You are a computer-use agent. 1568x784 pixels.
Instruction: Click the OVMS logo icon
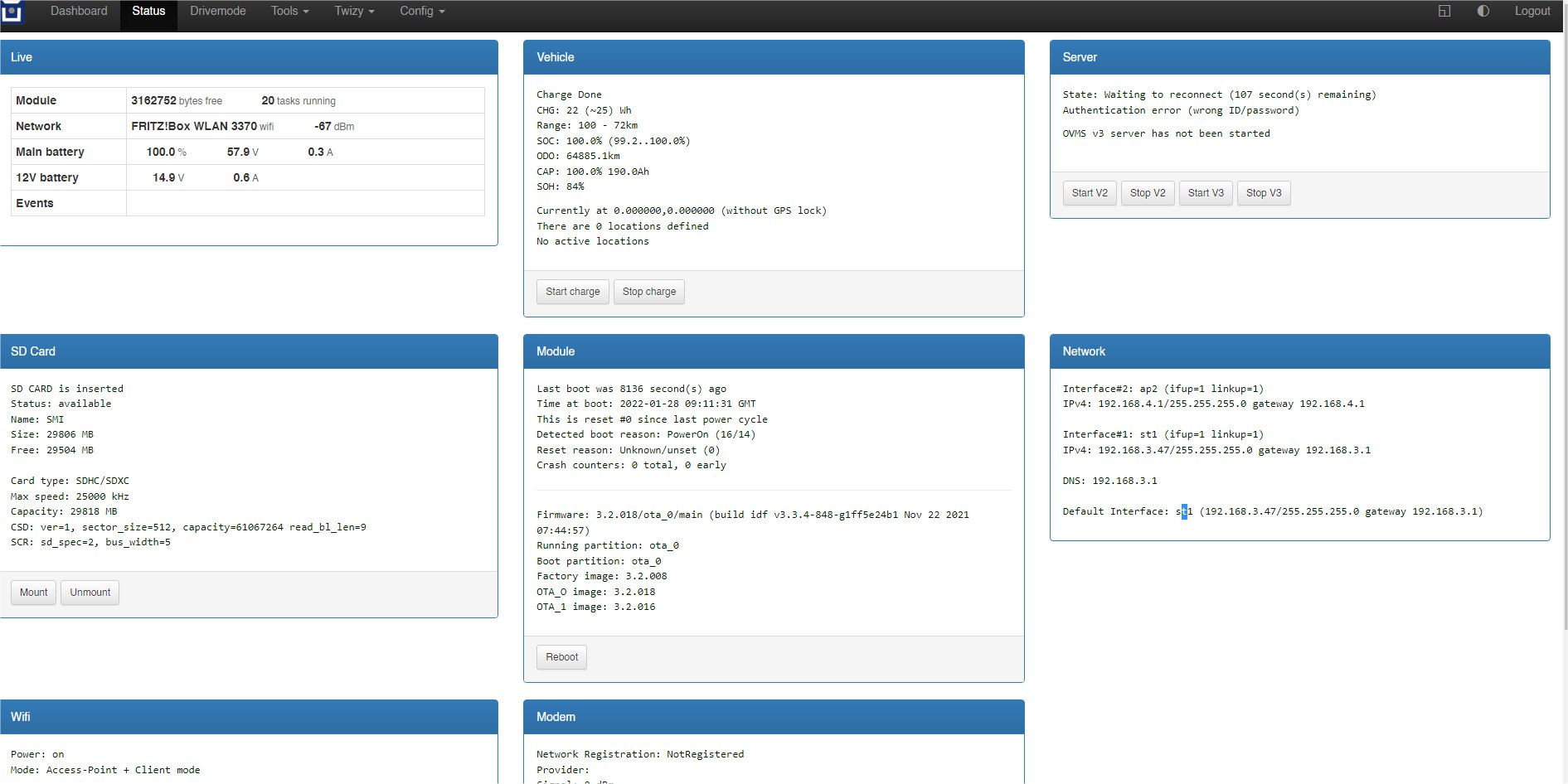point(12,12)
